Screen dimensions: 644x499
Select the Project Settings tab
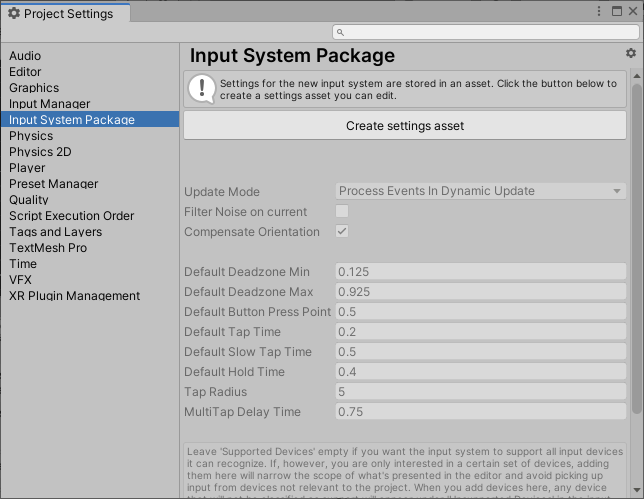(66, 14)
